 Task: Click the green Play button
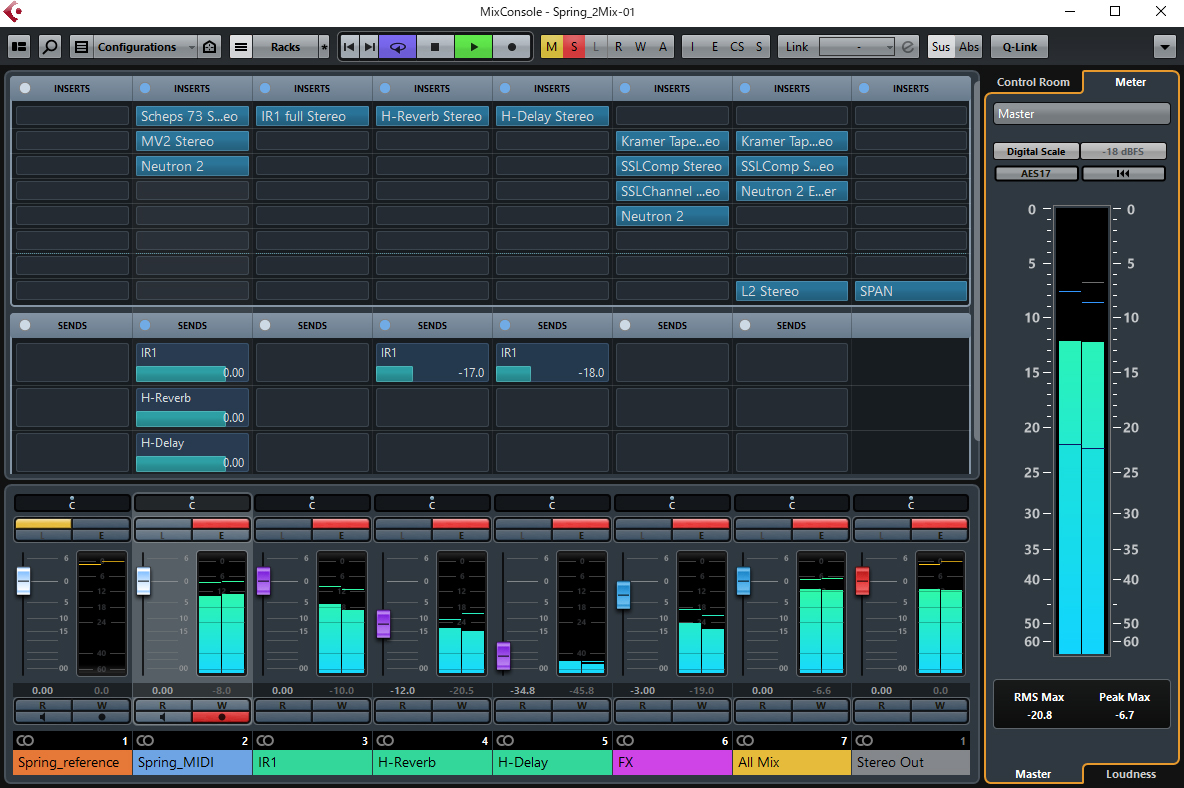click(x=473, y=47)
